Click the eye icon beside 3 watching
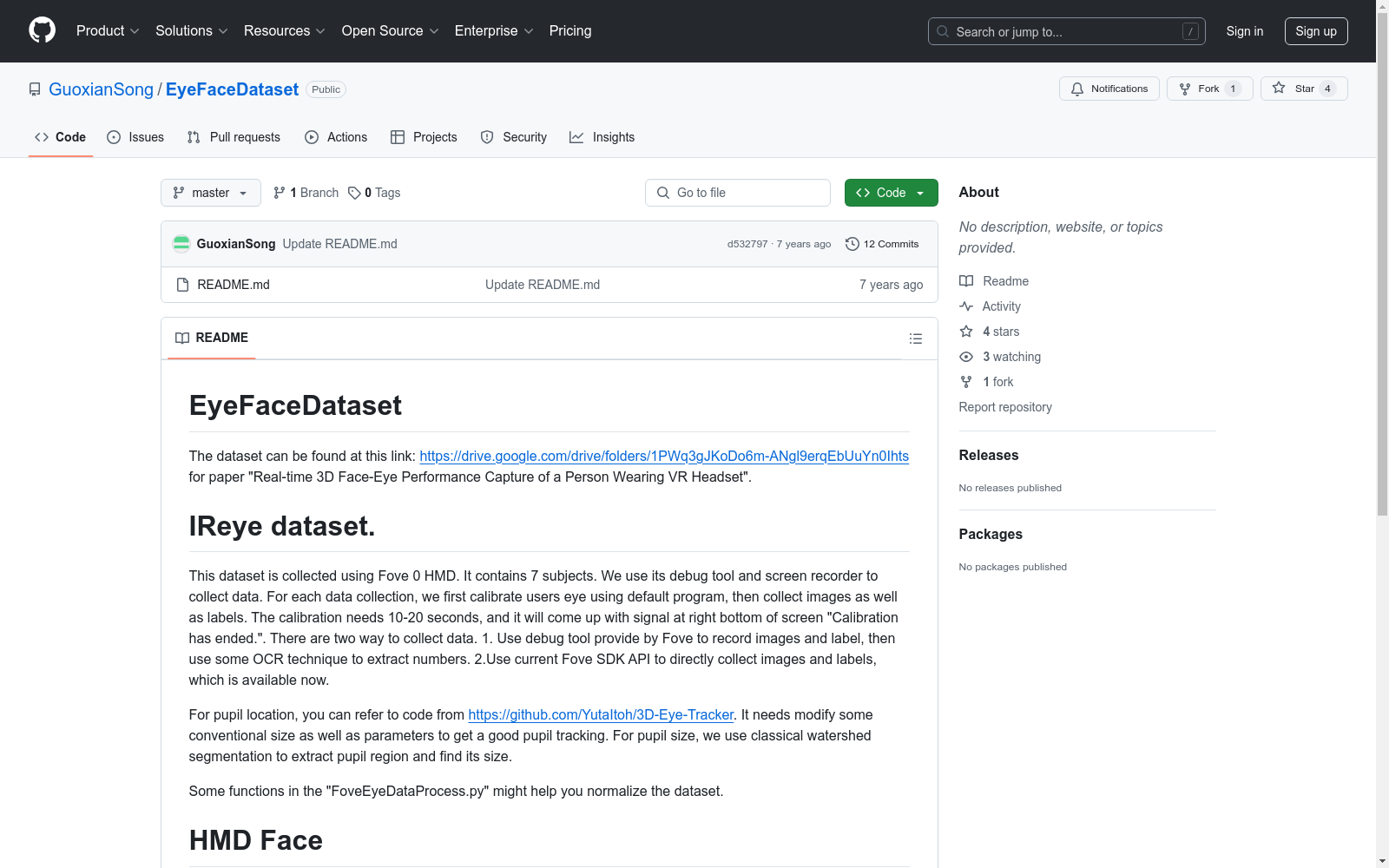1389x868 pixels. tap(966, 357)
